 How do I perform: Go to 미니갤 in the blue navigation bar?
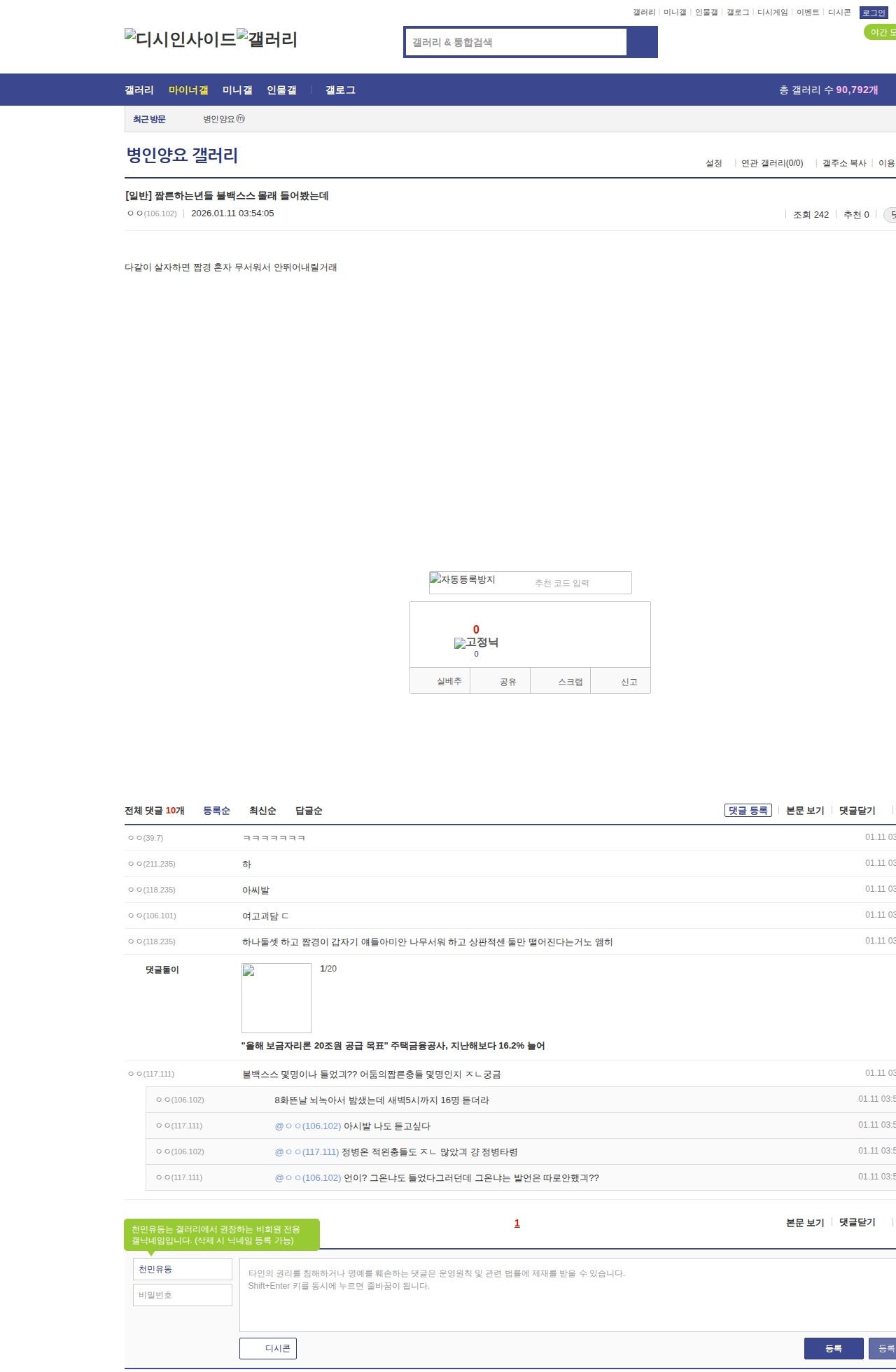tap(237, 90)
